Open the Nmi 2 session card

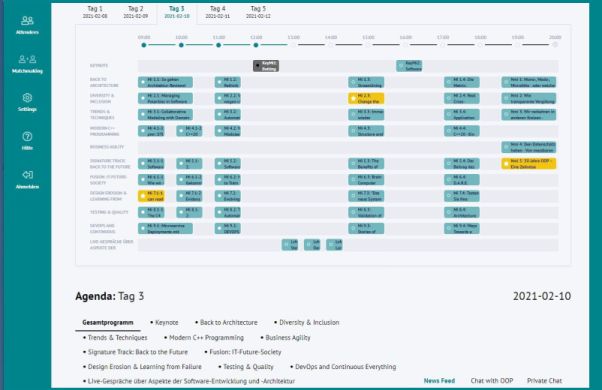(x=529, y=98)
